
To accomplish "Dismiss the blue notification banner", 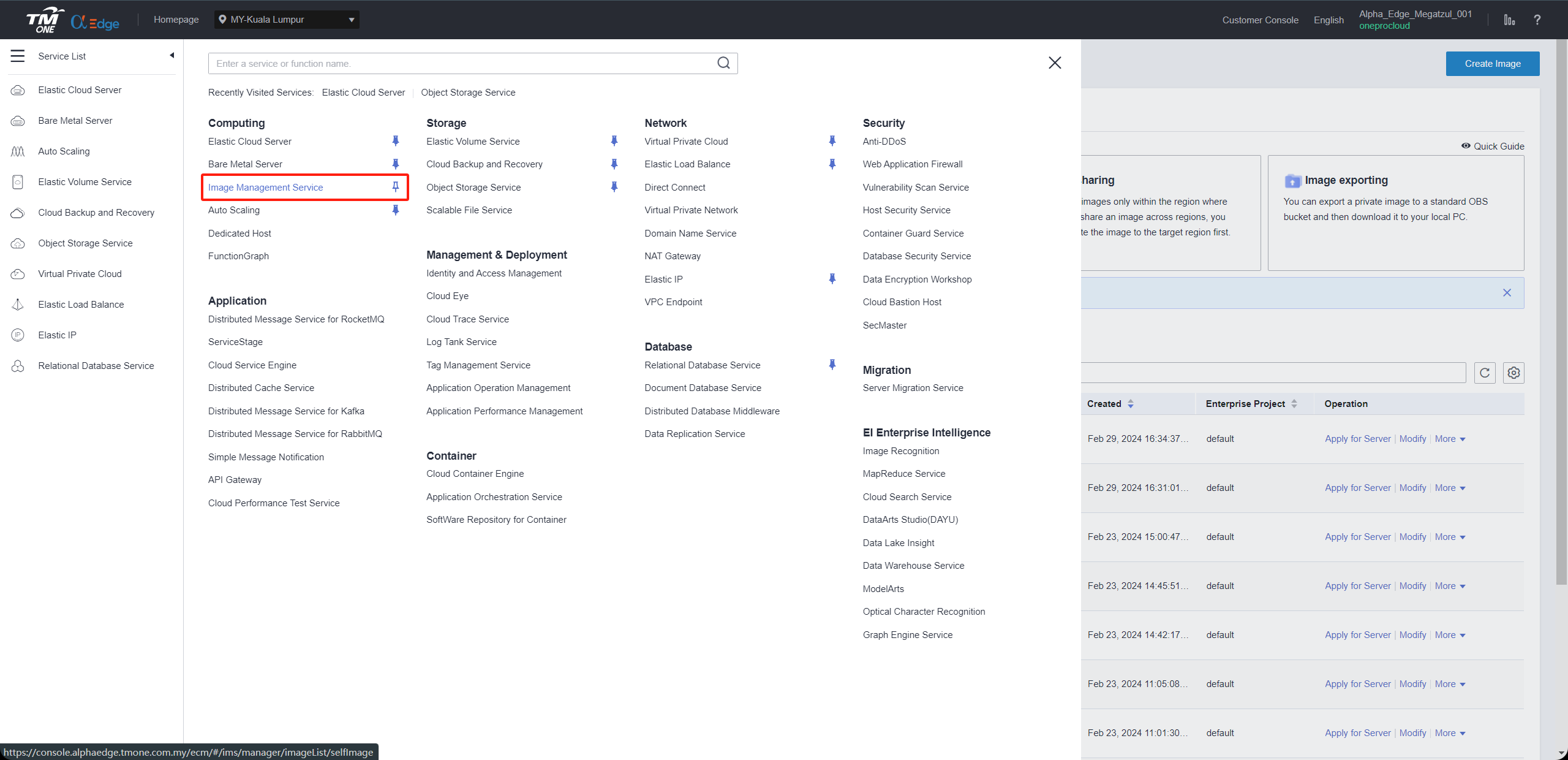I will (x=1507, y=292).
